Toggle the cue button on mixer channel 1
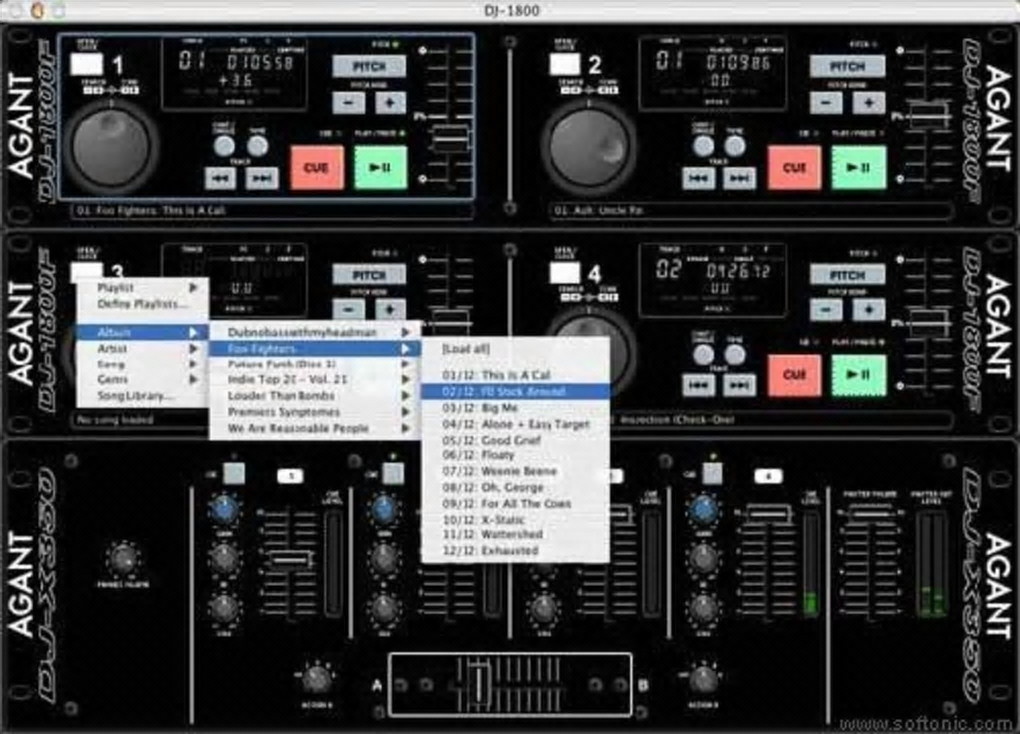1020x734 pixels. pos(234,474)
